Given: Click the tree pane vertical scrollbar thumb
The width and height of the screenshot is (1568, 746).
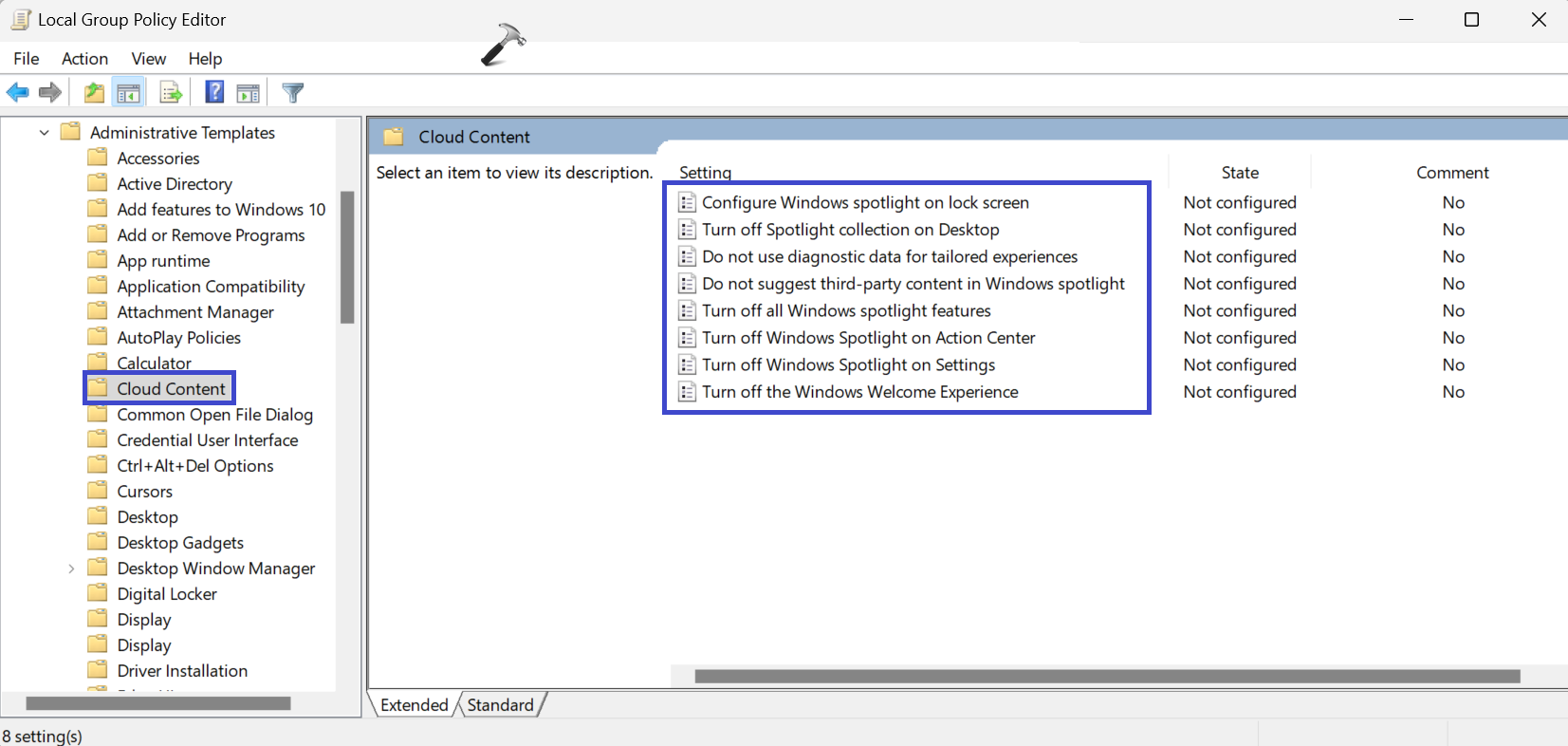Looking at the screenshot, I should tap(347, 256).
